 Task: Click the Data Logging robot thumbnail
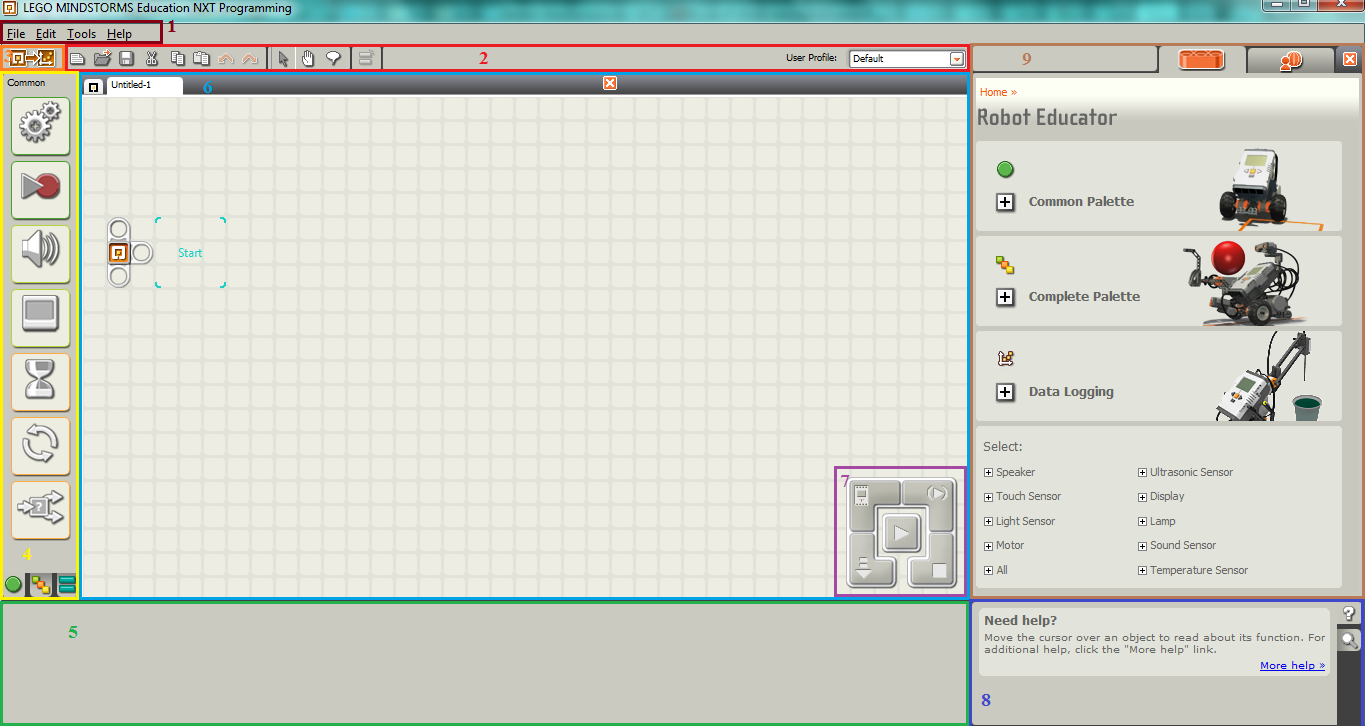pos(1270,375)
